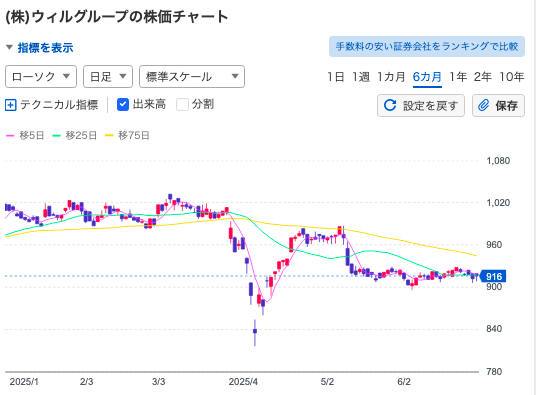Click the lowest April candlestick near 840
Image resolution: width=536 pixels, height=395 pixels.
tap(255, 331)
